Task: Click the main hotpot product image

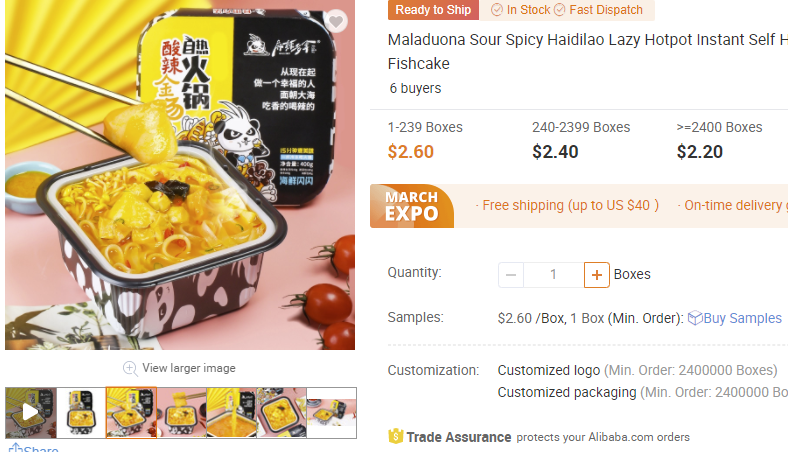Action: tap(180, 175)
